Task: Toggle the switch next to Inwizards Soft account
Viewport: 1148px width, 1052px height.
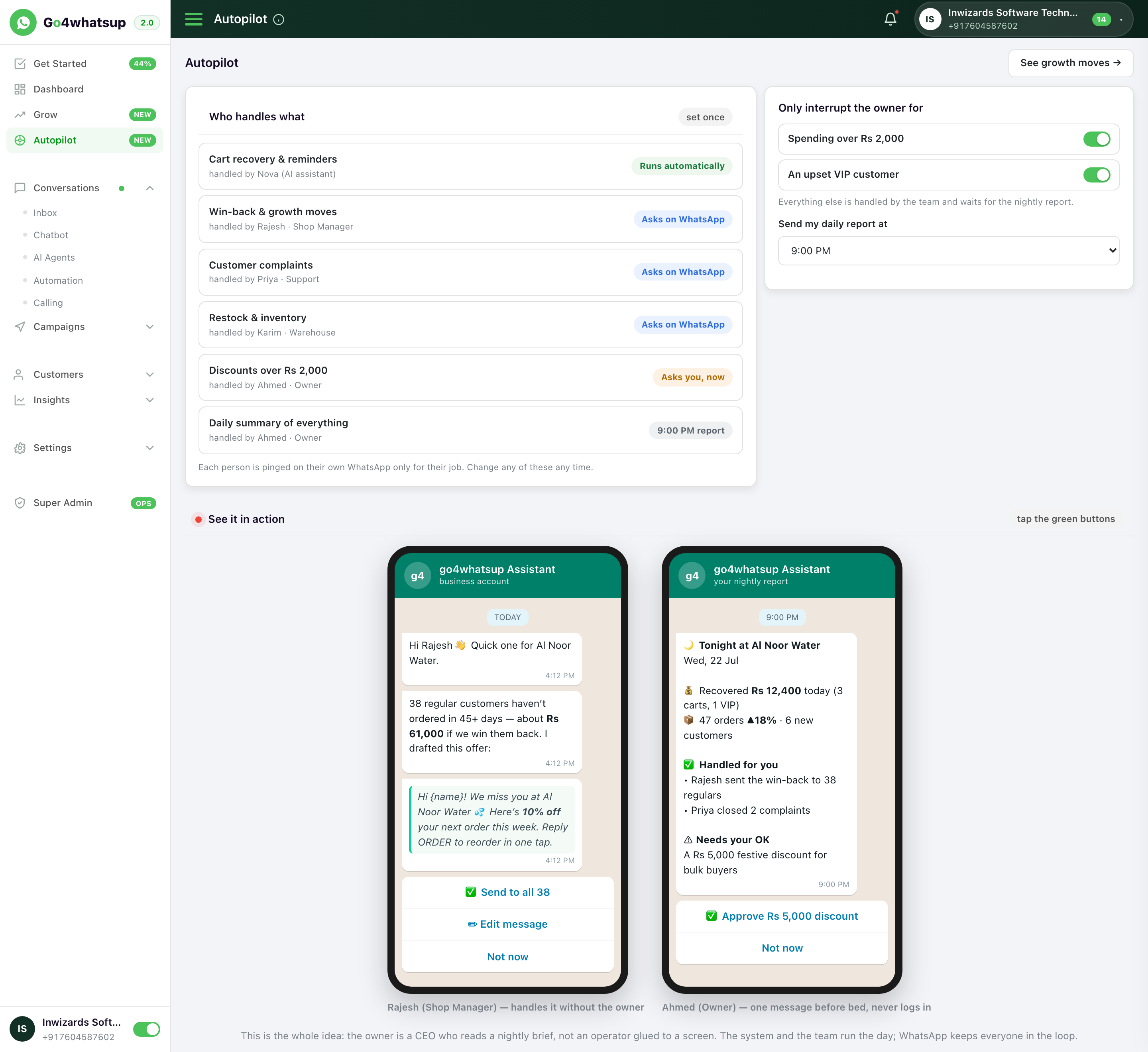Action: click(146, 1029)
